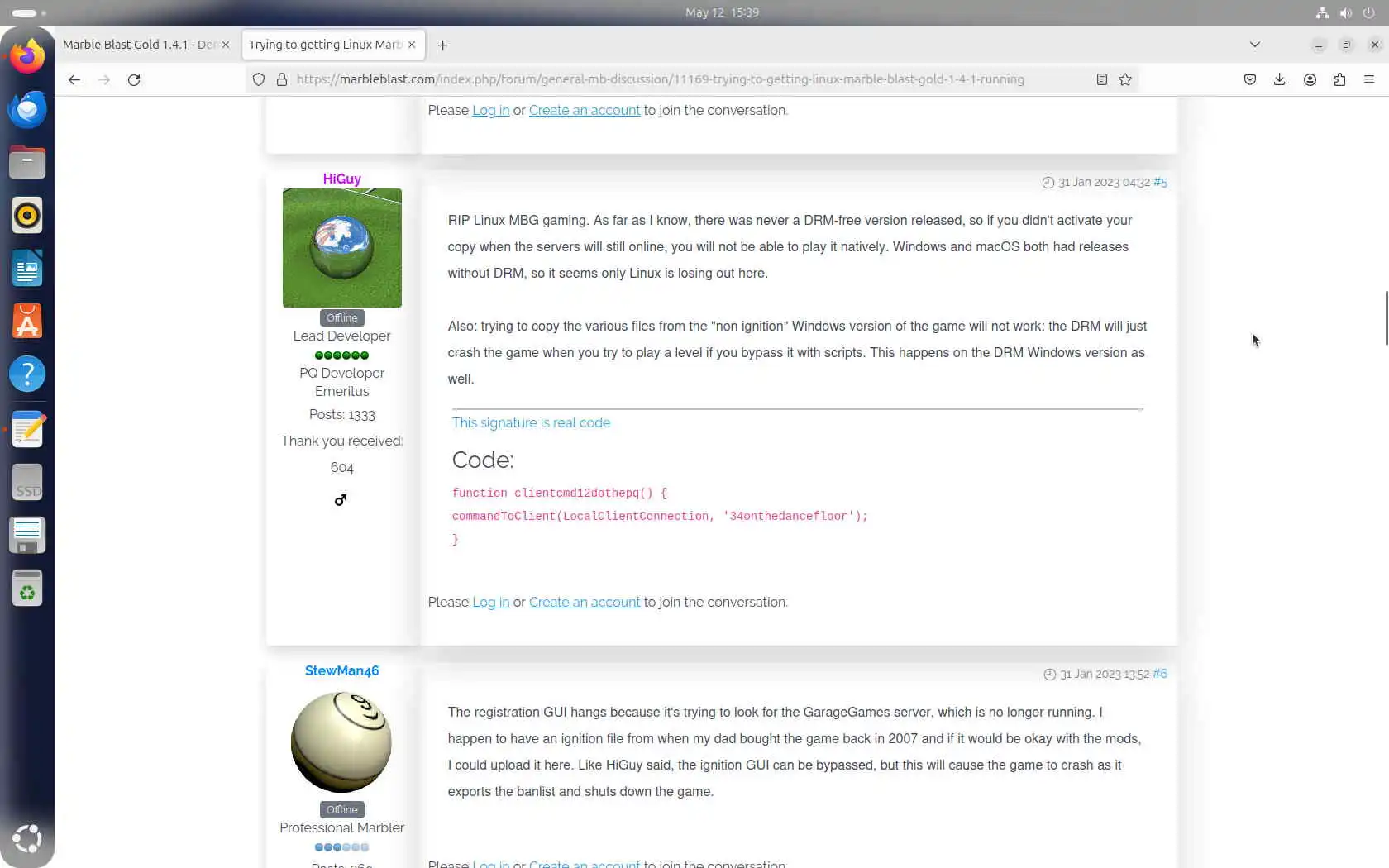Click Create an account above HiGuy's post
The image size is (1389, 868).
[x=585, y=111]
